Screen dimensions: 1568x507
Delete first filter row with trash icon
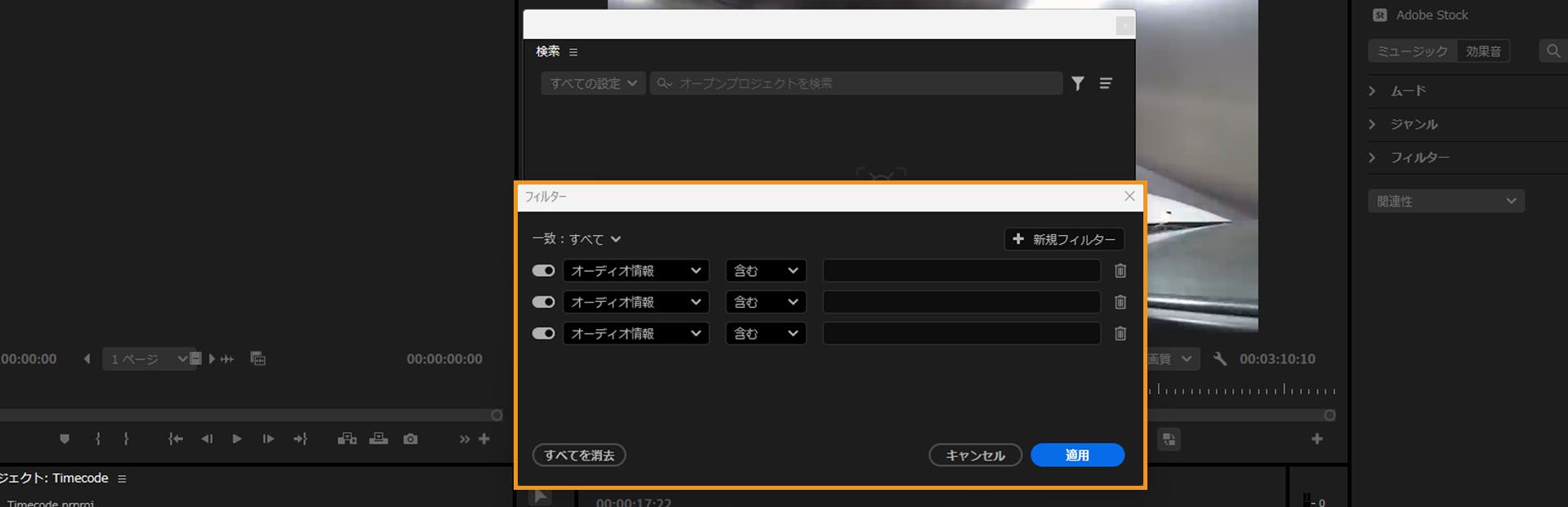pyautogui.click(x=1120, y=271)
